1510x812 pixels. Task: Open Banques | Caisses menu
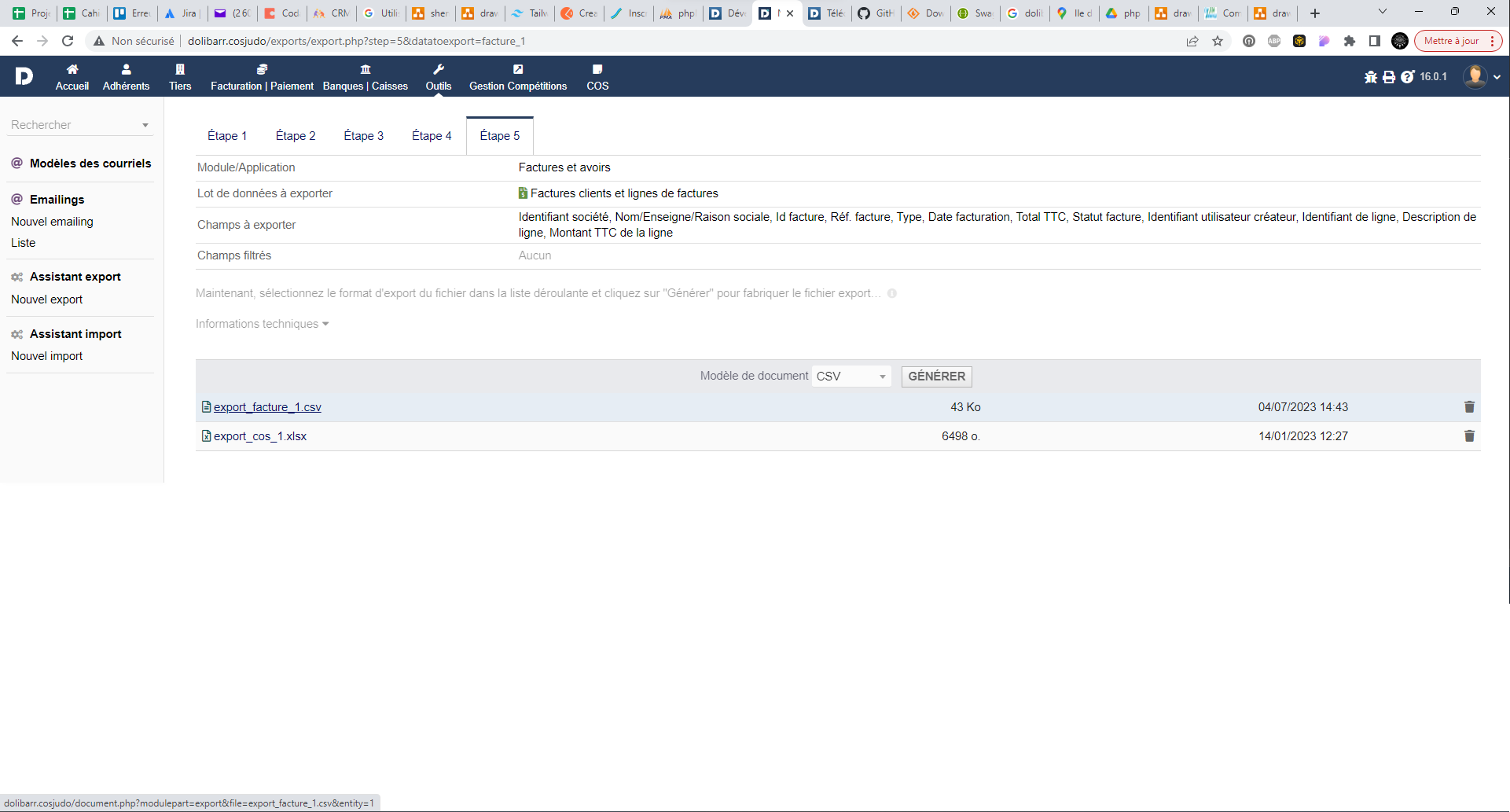coord(366,77)
